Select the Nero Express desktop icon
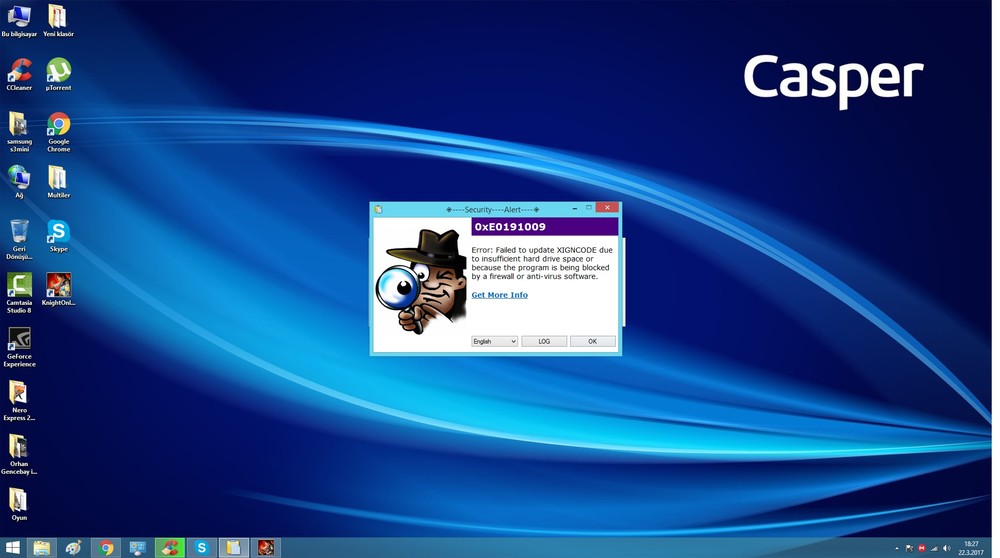The image size is (1000, 558). coord(19,401)
